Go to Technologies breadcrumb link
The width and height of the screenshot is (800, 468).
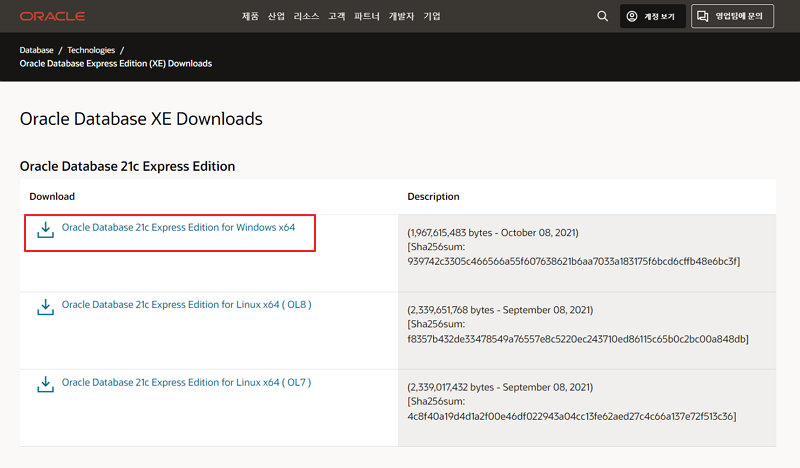coord(91,50)
